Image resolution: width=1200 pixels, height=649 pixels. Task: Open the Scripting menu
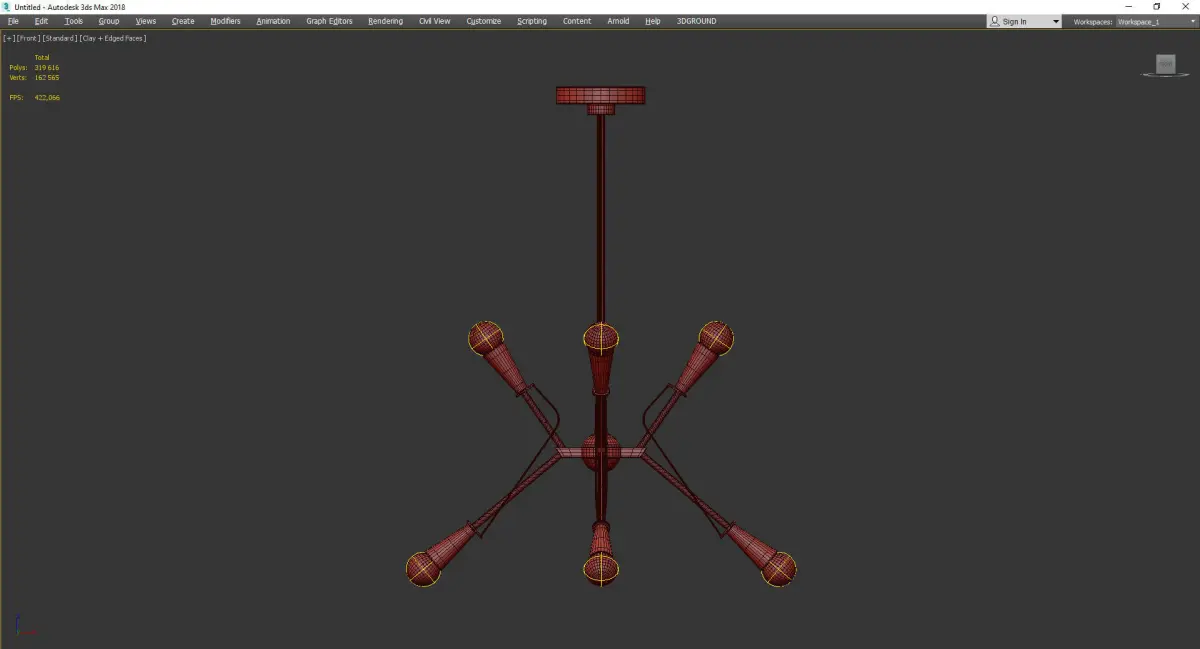click(x=532, y=21)
